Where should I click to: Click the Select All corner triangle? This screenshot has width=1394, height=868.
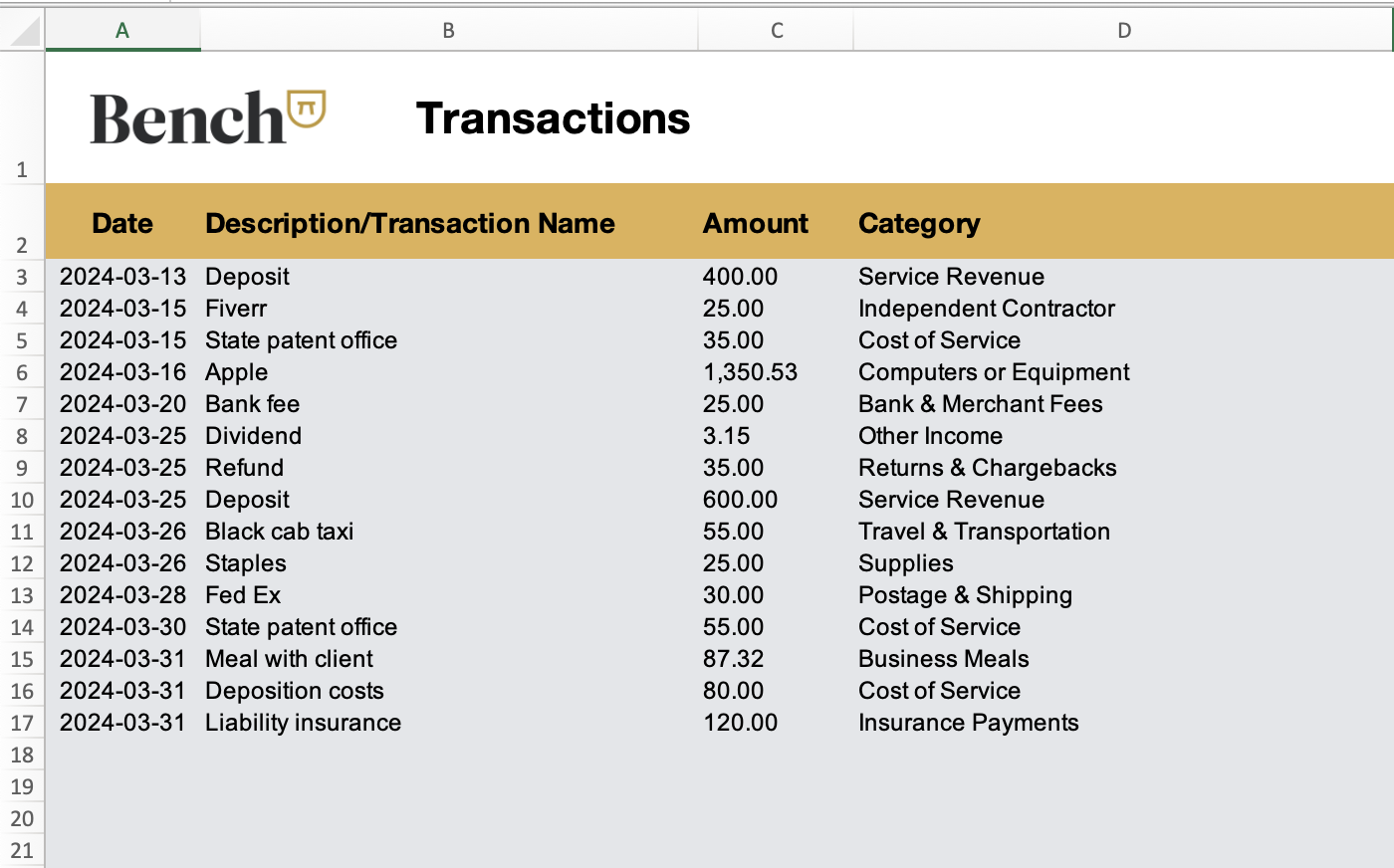click(23, 31)
